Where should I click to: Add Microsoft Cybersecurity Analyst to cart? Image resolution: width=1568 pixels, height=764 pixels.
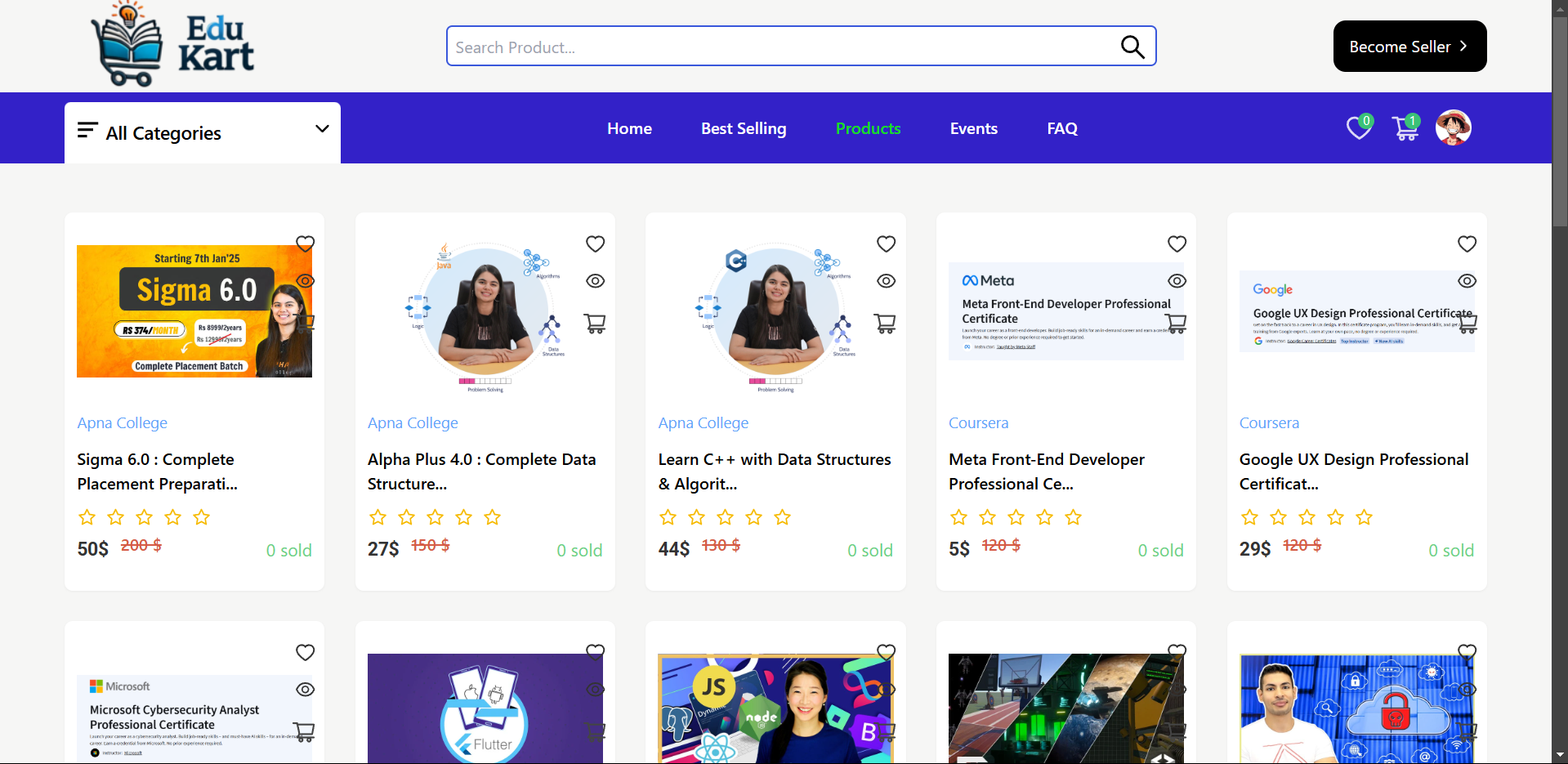[305, 732]
